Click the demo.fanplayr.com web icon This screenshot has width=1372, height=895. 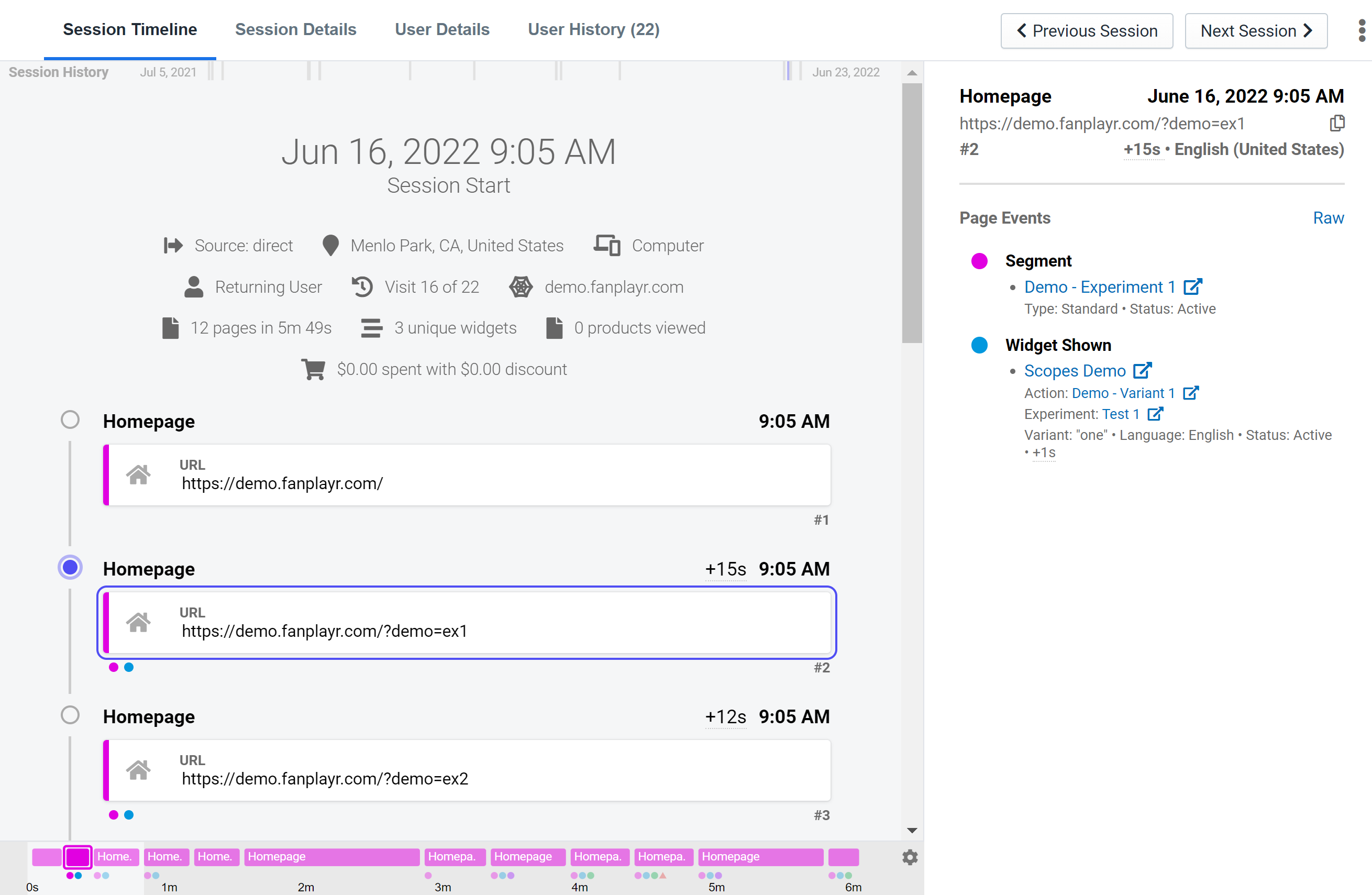pyautogui.click(x=521, y=286)
